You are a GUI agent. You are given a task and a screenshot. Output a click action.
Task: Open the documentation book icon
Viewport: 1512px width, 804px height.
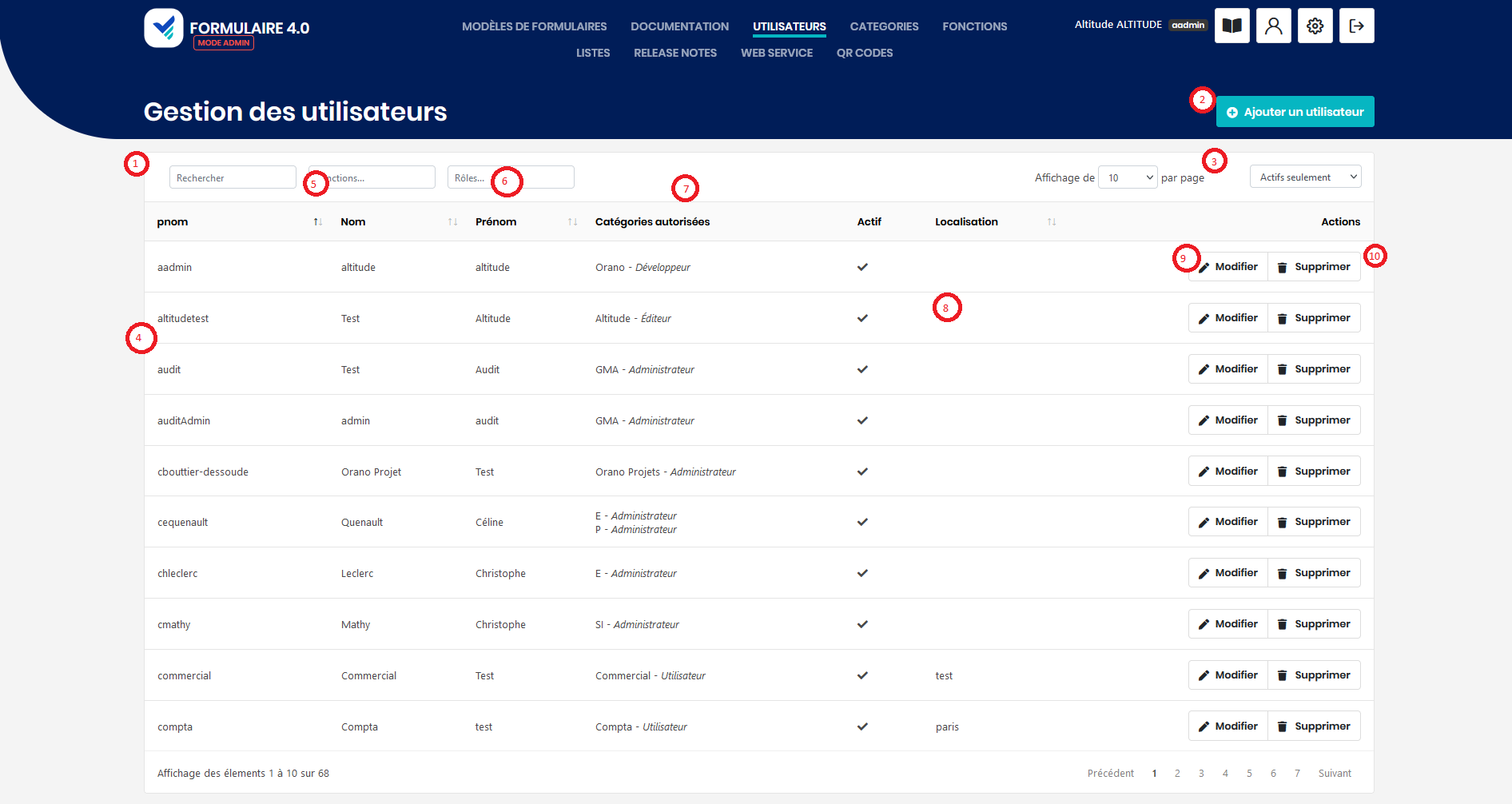tap(1231, 26)
